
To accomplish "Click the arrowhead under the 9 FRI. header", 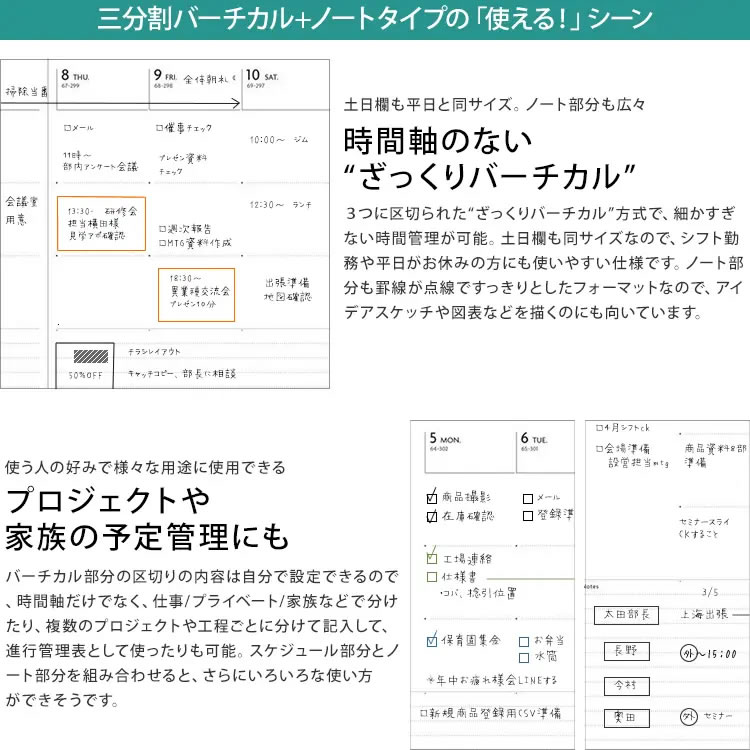I will [x=237, y=102].
